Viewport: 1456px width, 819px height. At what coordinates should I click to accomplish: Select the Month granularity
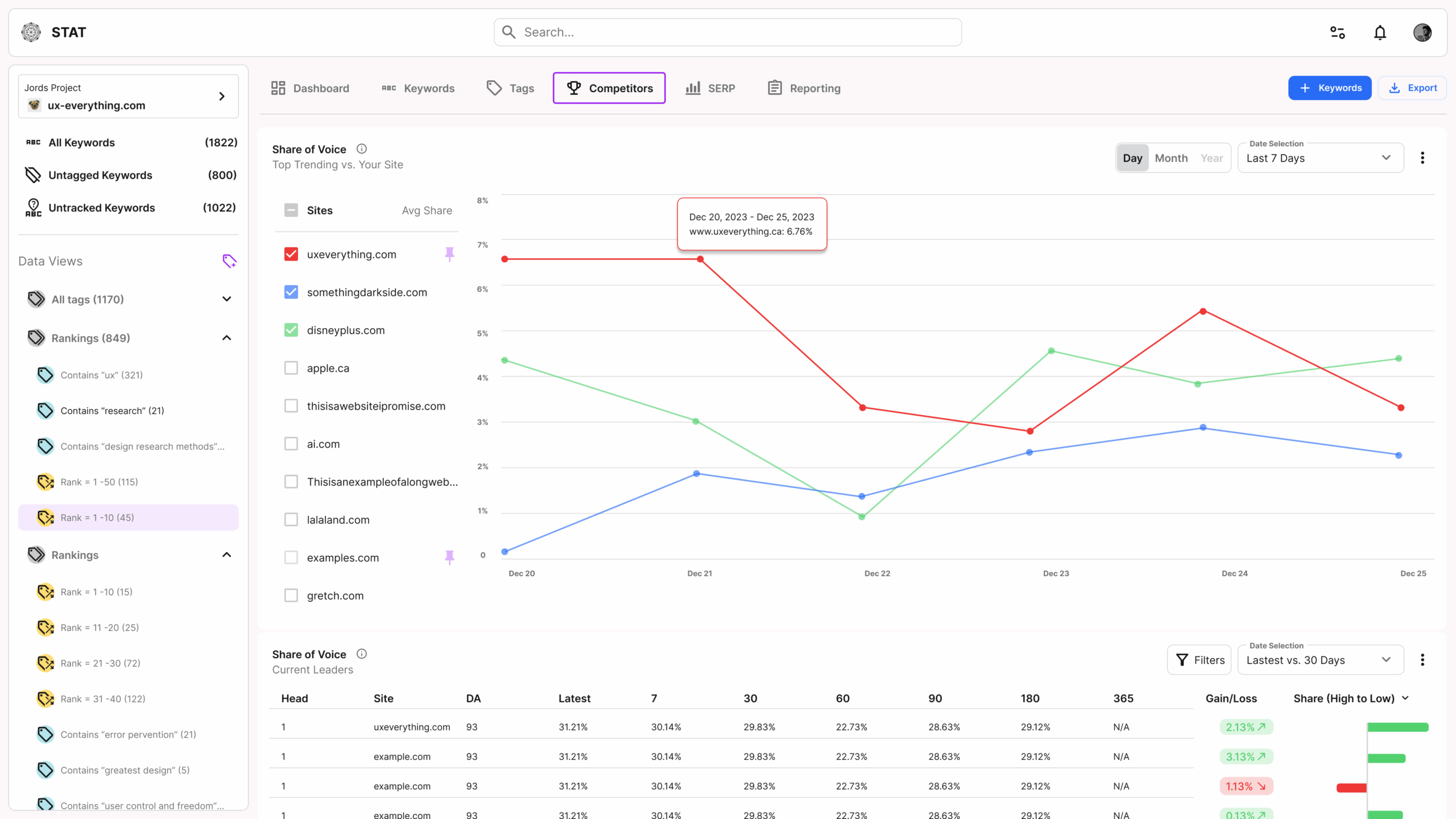click(1171, 158)
